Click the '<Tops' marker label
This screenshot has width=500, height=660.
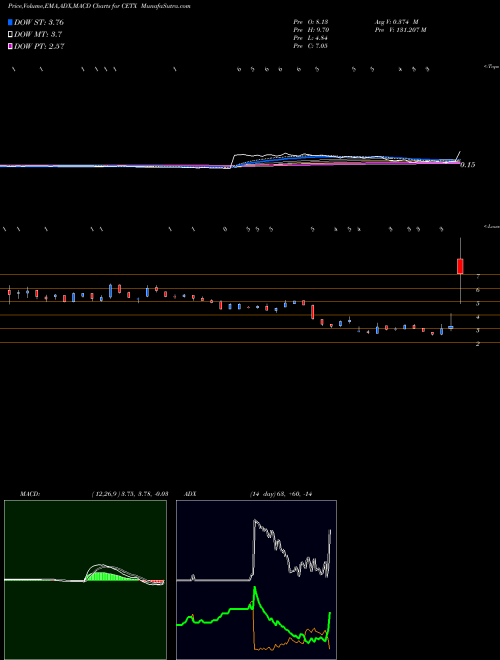pyautogui.click(x=492, y=67)
